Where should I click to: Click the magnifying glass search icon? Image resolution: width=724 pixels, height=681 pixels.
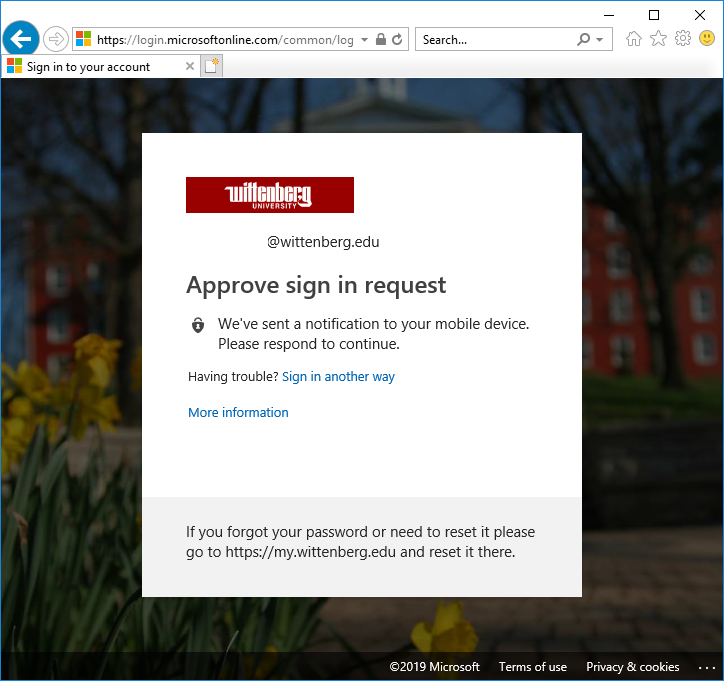point(584,39)
